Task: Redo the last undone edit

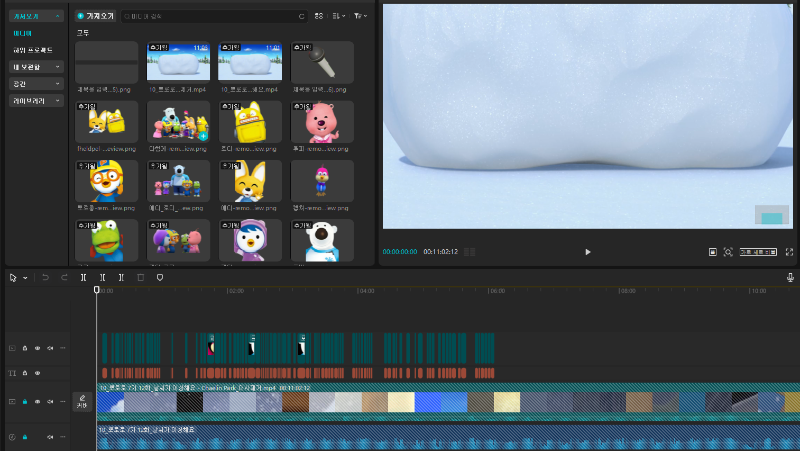Action: pos(64,278)
